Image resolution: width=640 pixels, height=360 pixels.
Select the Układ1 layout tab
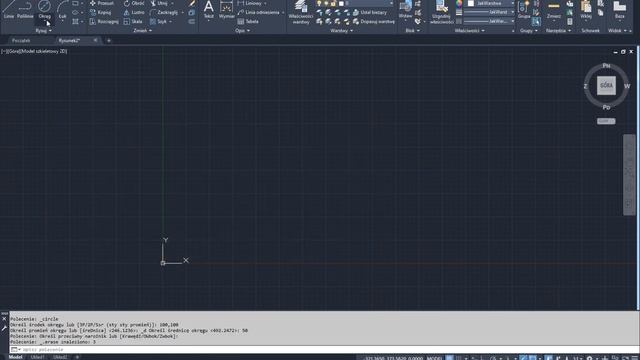38,358
